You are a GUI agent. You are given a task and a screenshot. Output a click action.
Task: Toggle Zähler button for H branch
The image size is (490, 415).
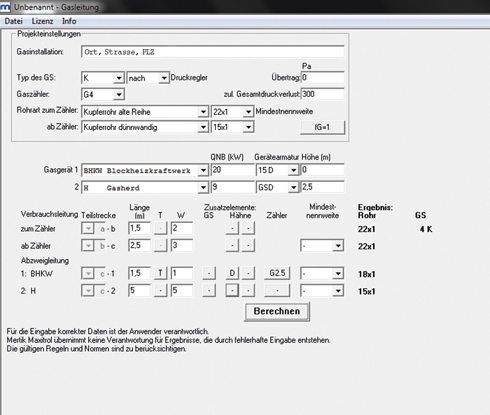point(277,291)
